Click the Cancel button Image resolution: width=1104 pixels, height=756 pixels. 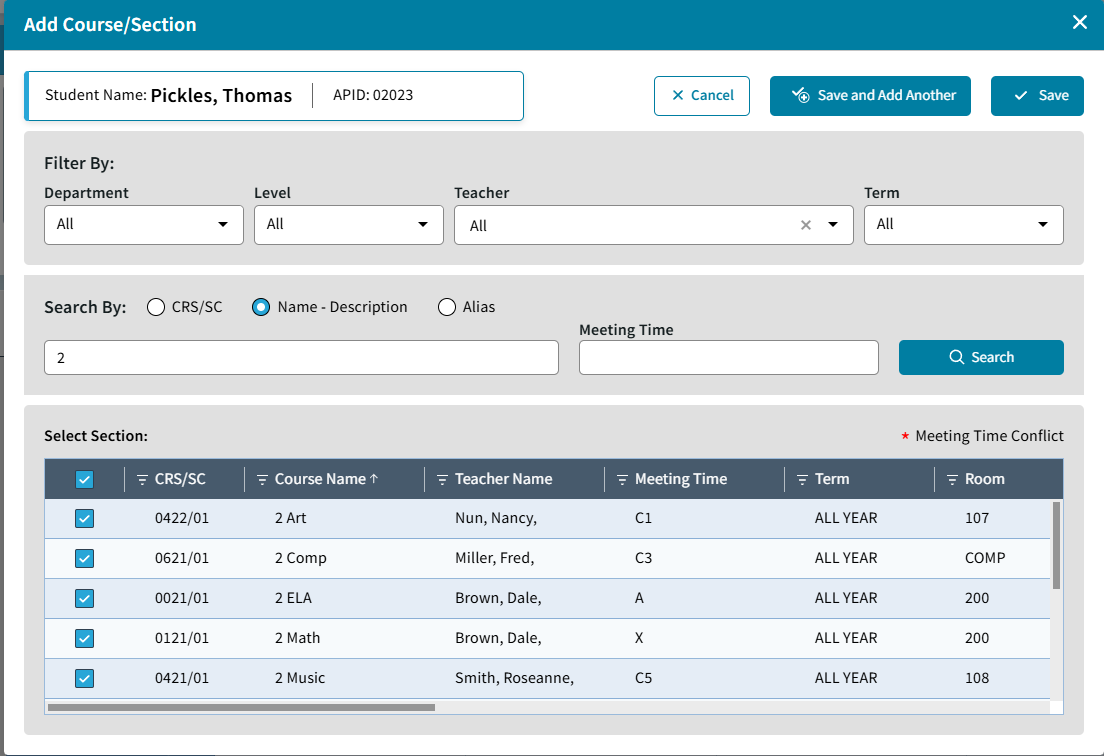click(x=701, y=96)
